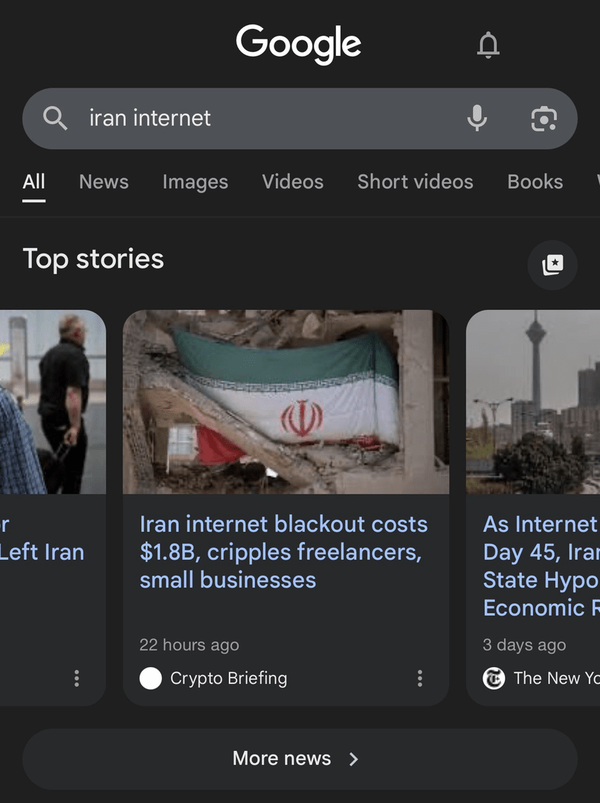The image size is (600, 803).
Task: Go to the Books tab
Action: tap(535, 182)
